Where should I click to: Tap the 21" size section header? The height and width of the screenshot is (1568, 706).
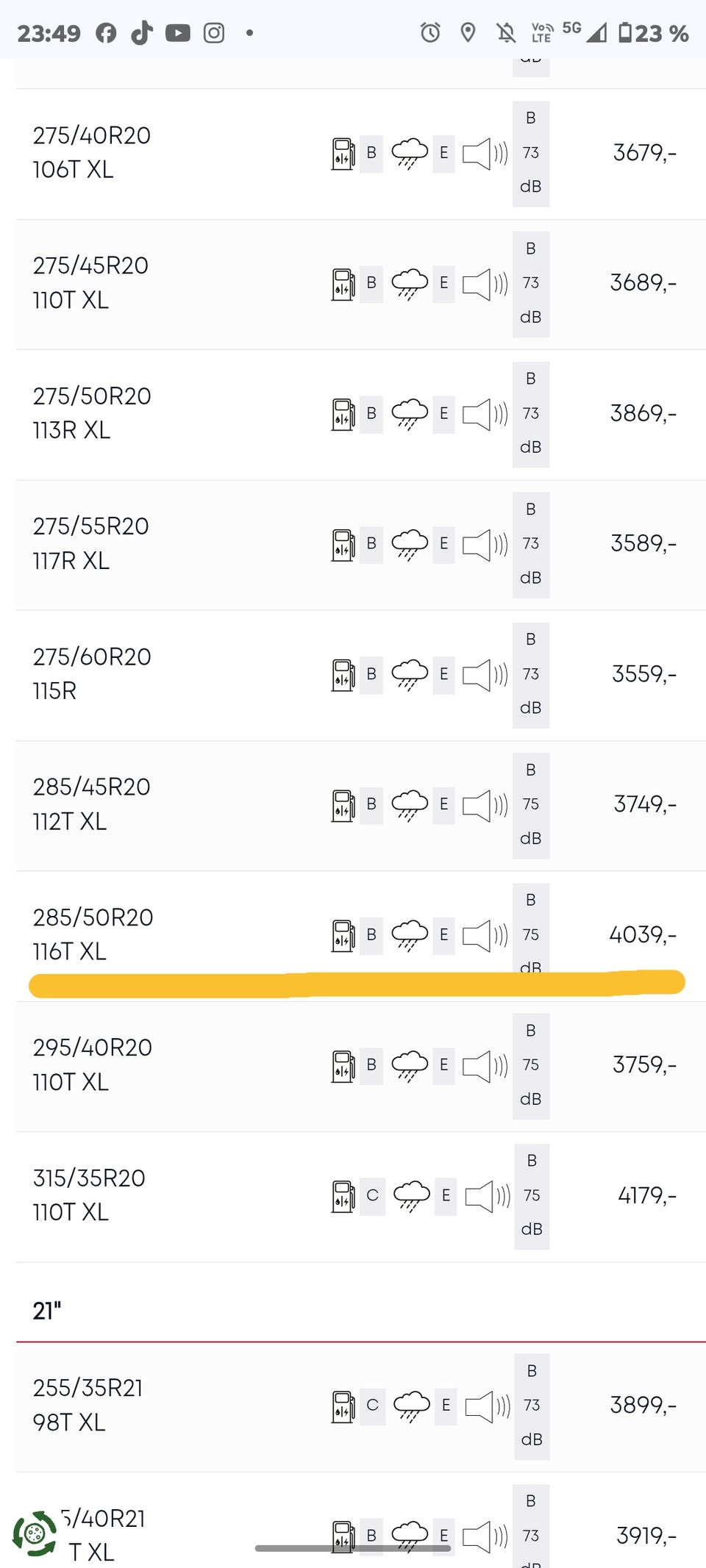tap(47, 1310)
